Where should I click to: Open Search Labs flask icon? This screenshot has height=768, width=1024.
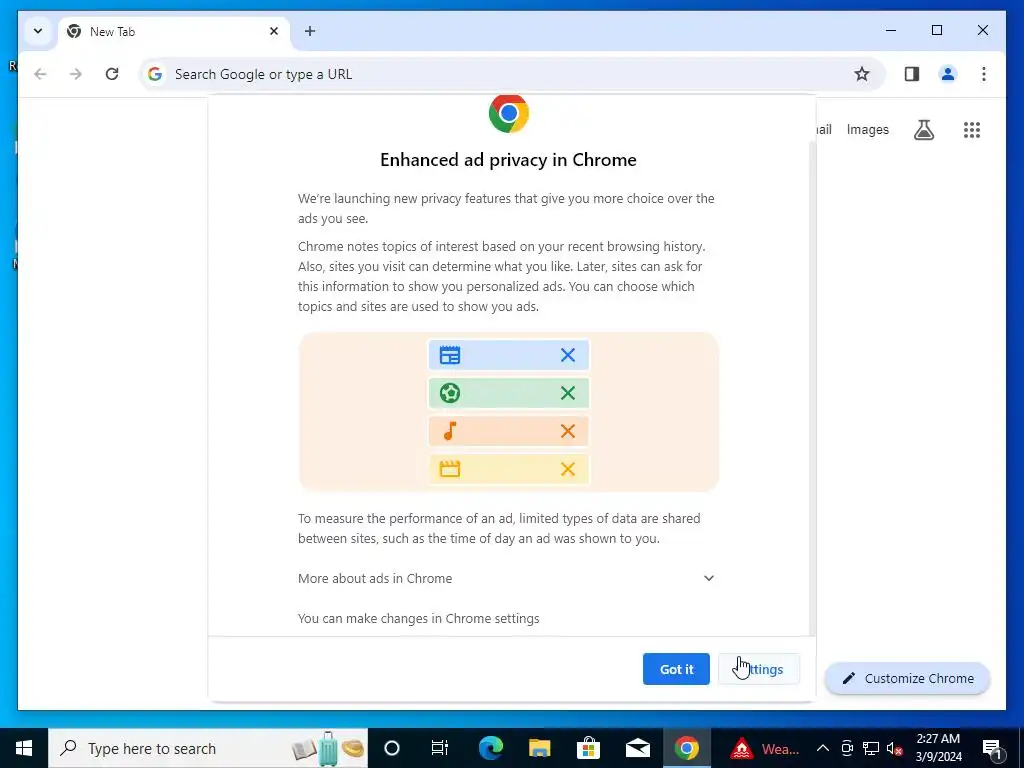click(923, 129)
